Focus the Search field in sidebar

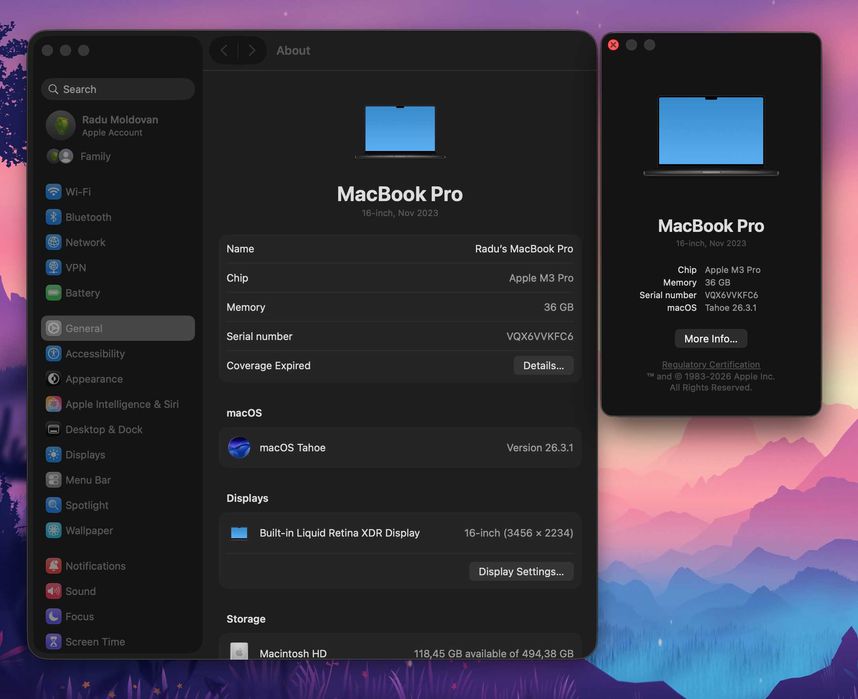point(118,89)
